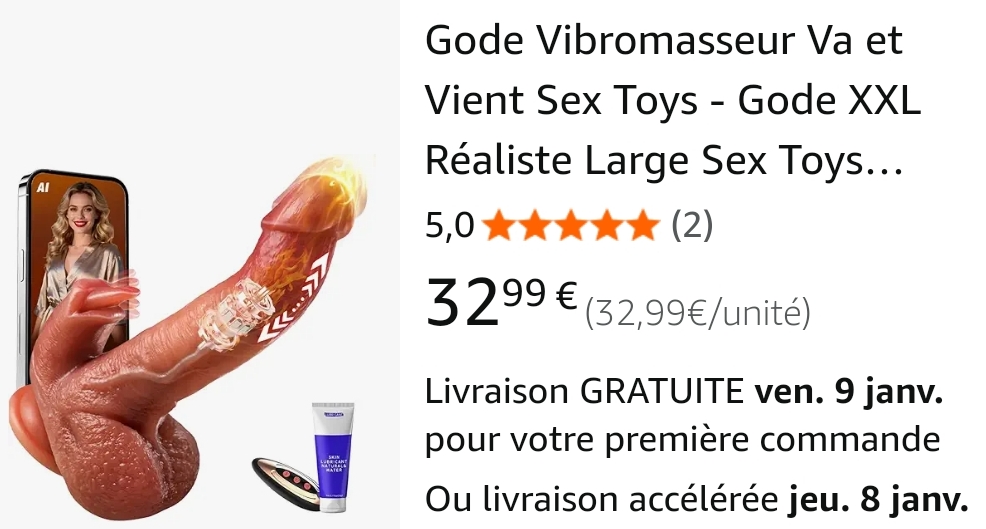This screenshot has width=986, height=529.
Task: Click pour votre première commande text
Action: (x=682, y=439)
